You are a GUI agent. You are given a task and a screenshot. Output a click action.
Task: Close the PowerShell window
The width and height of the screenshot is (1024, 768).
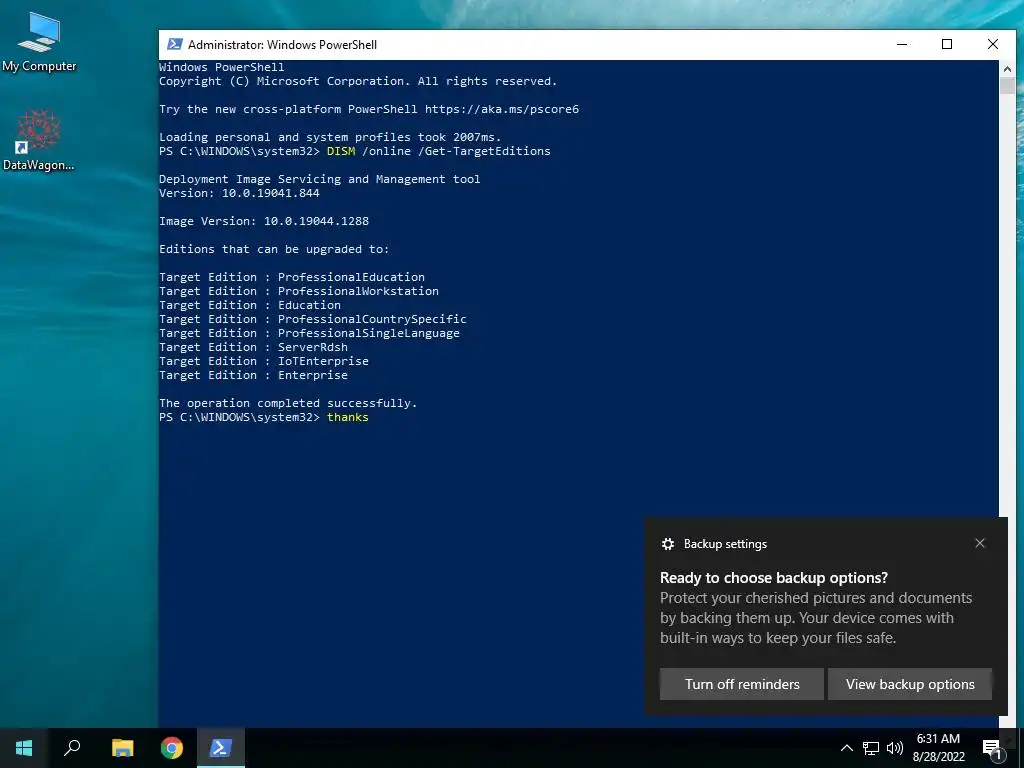click(993, 44)
